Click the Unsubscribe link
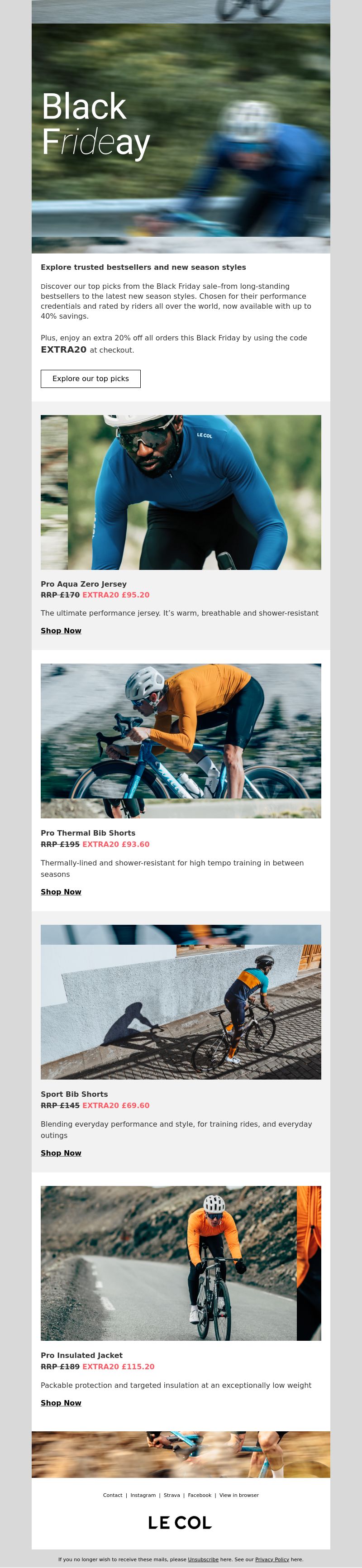This screenshot has width=362, height=1568. (x=203, y=1559)
